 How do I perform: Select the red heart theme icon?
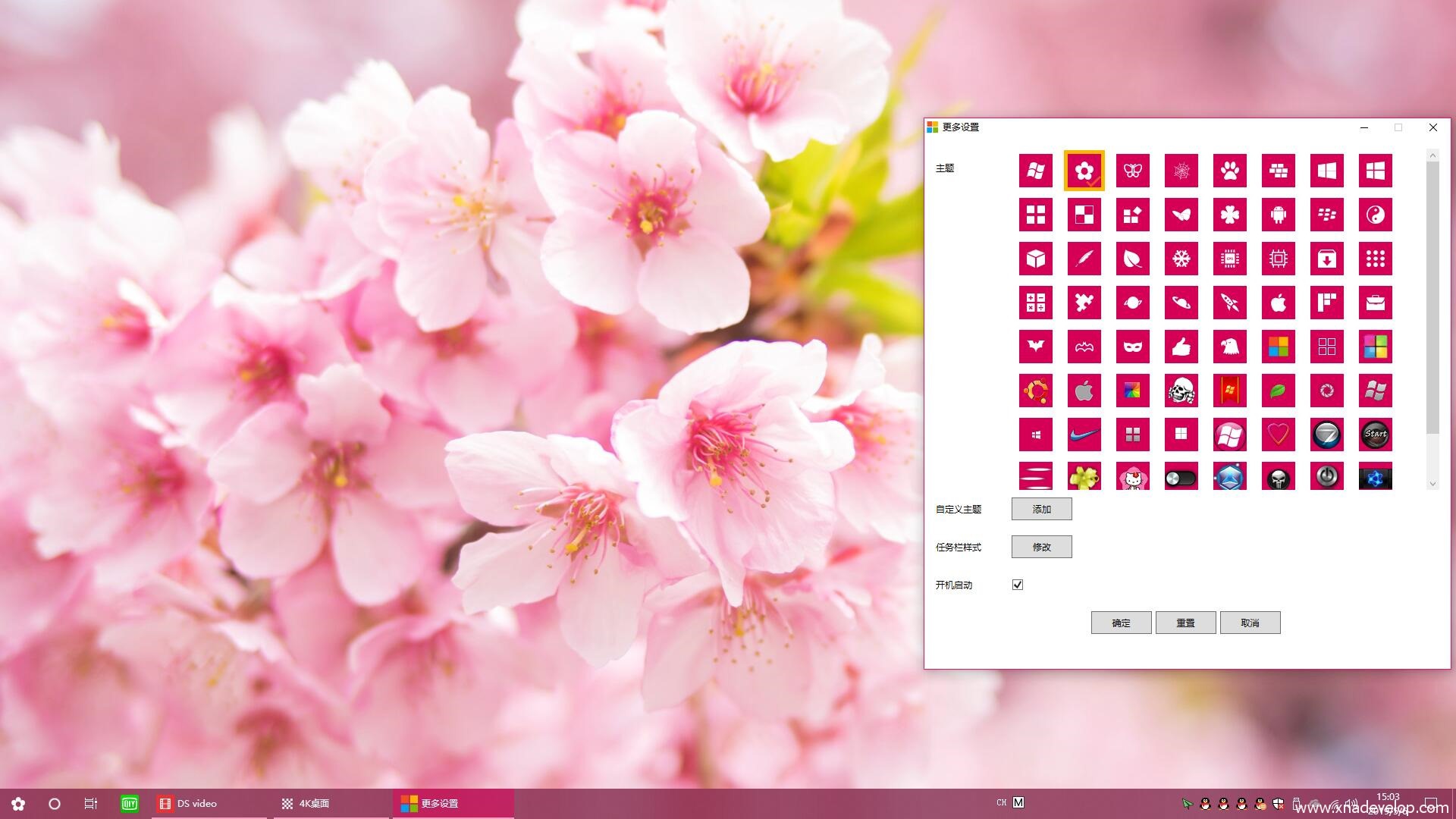click(x=1278, y=435)
